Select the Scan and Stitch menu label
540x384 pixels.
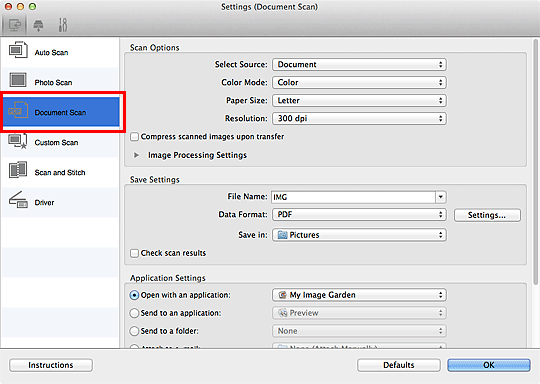pos(60,173)
